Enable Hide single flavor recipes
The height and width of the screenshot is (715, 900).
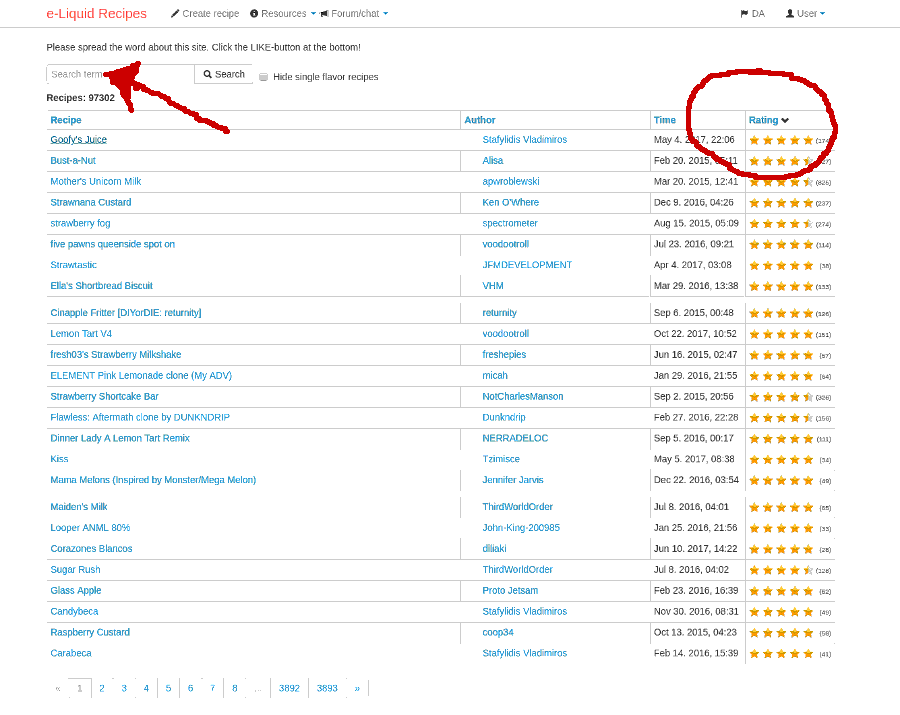(262, 77)
